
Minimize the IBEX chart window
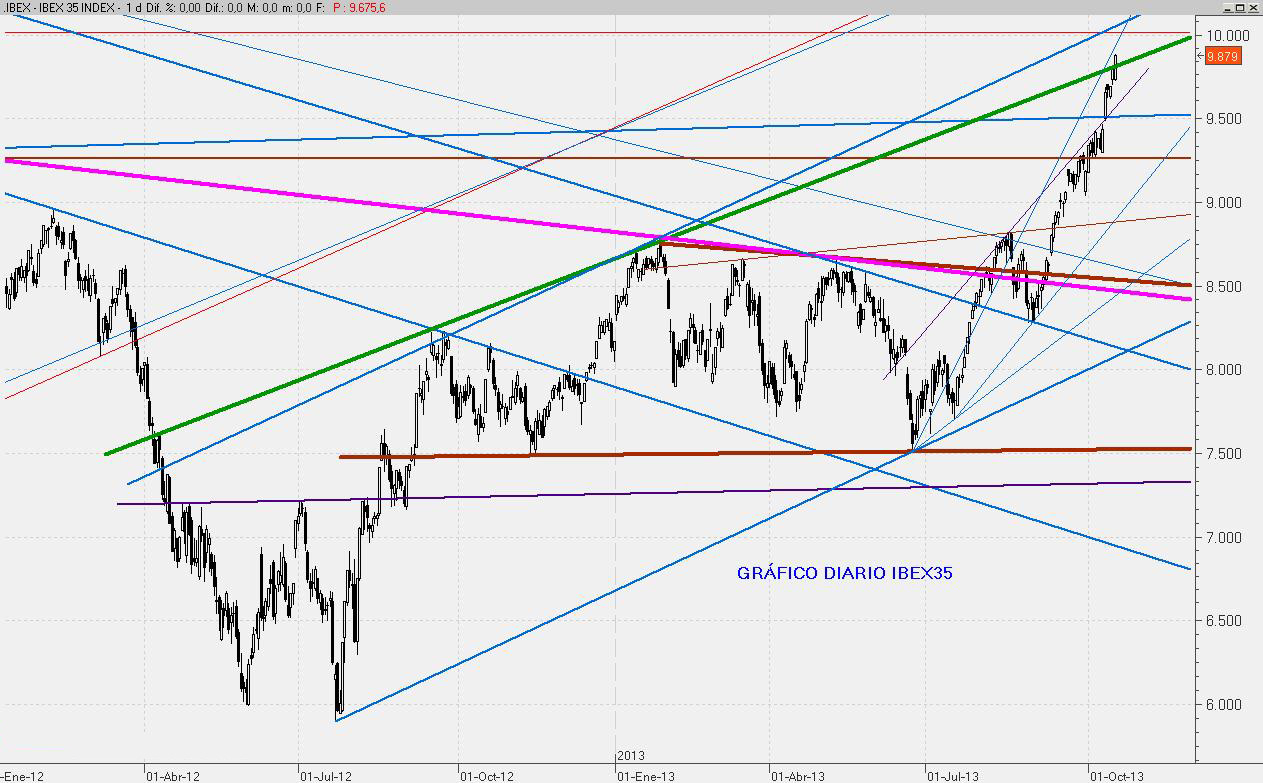1226,7
